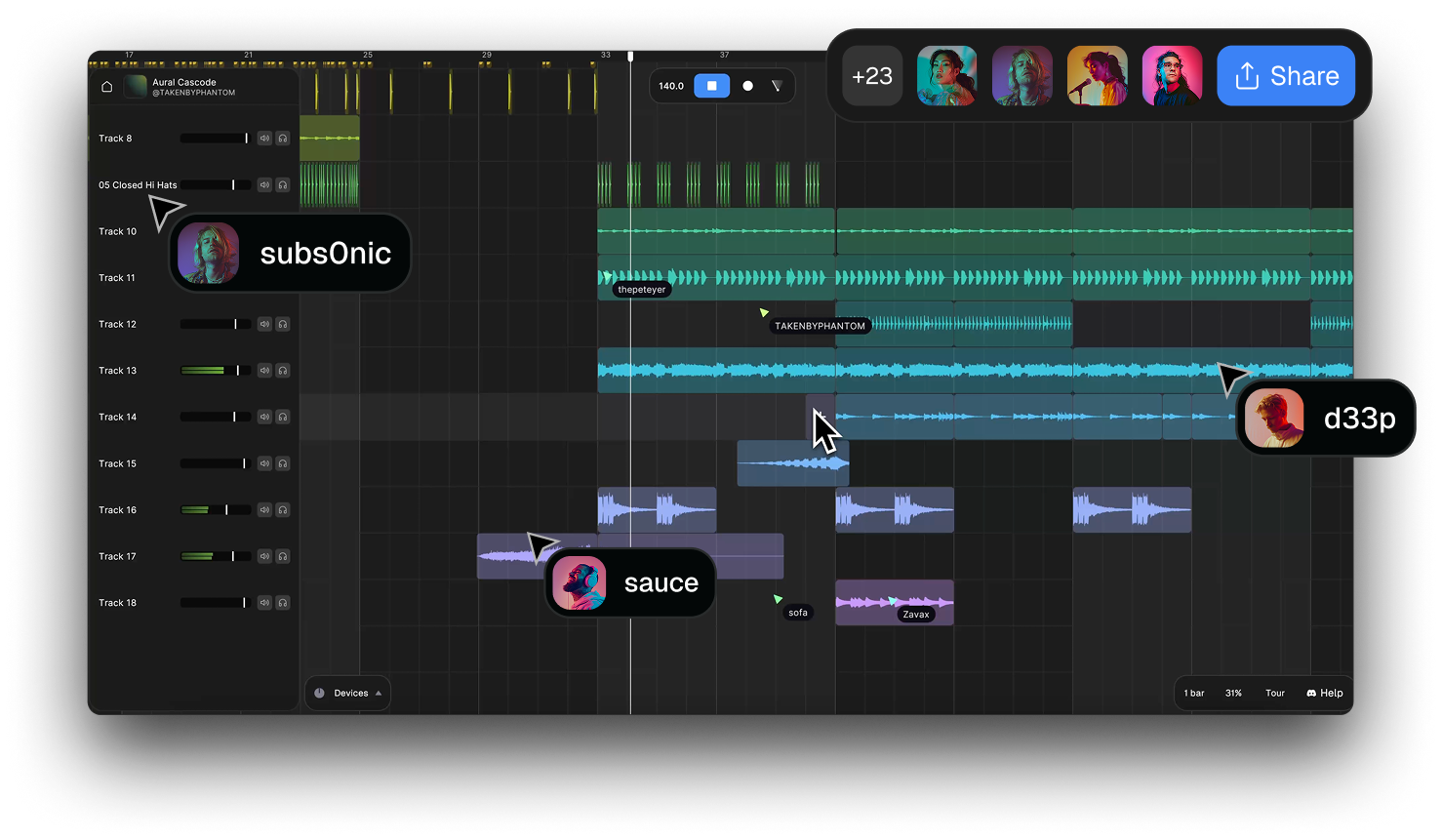Click the round record button
1442x840 pixels.
coord(747,86)
